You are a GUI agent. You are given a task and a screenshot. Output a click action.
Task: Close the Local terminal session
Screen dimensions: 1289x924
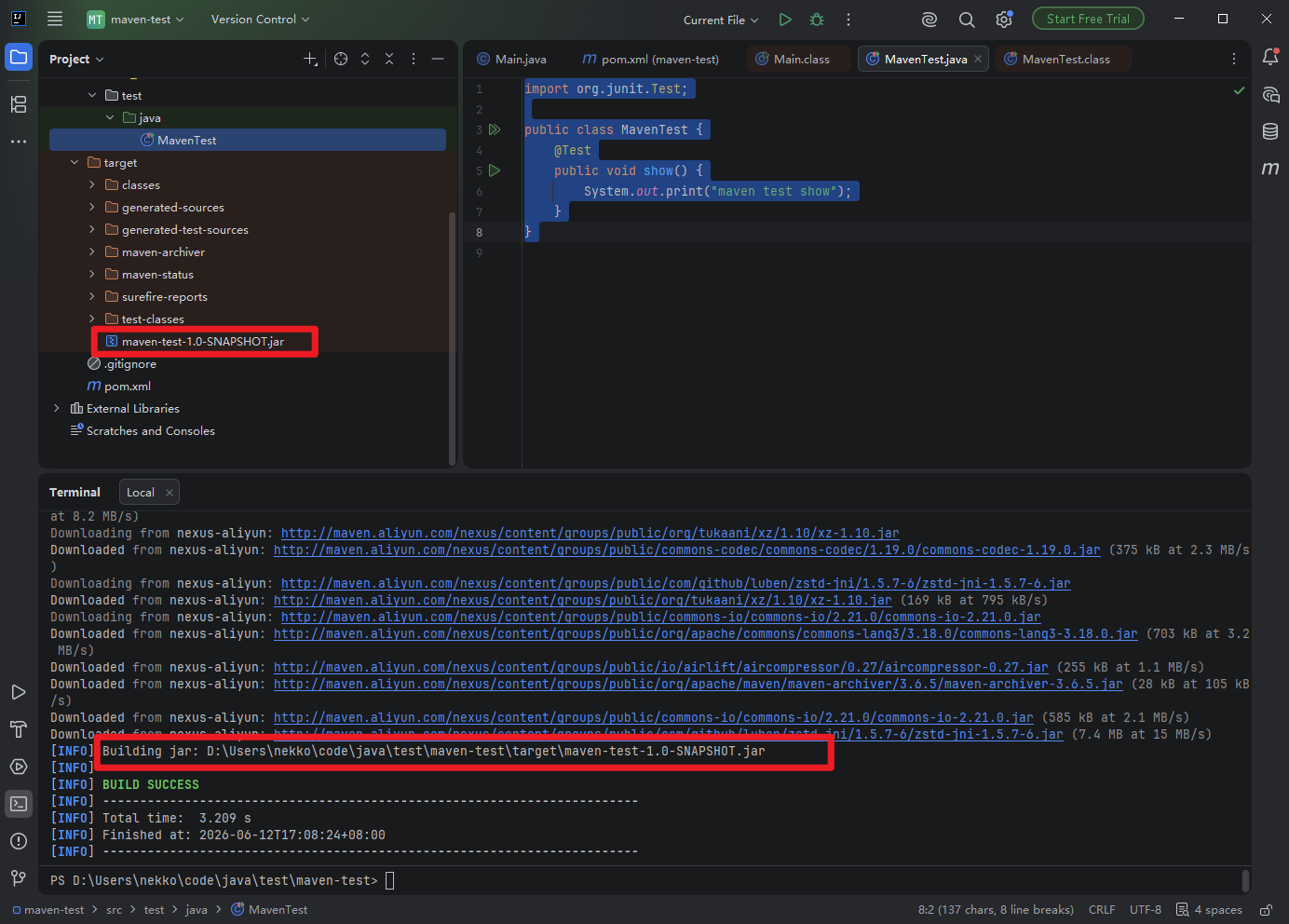(x=169, y=493)
